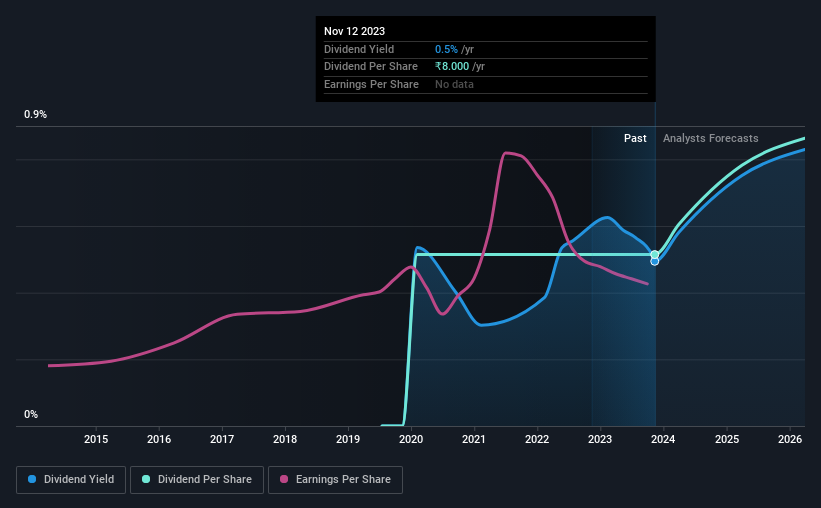Click the 0.5% dividend yield value in tooltip
The height and width of the screenshot is (508, 821).
click(x=446, y=49)
